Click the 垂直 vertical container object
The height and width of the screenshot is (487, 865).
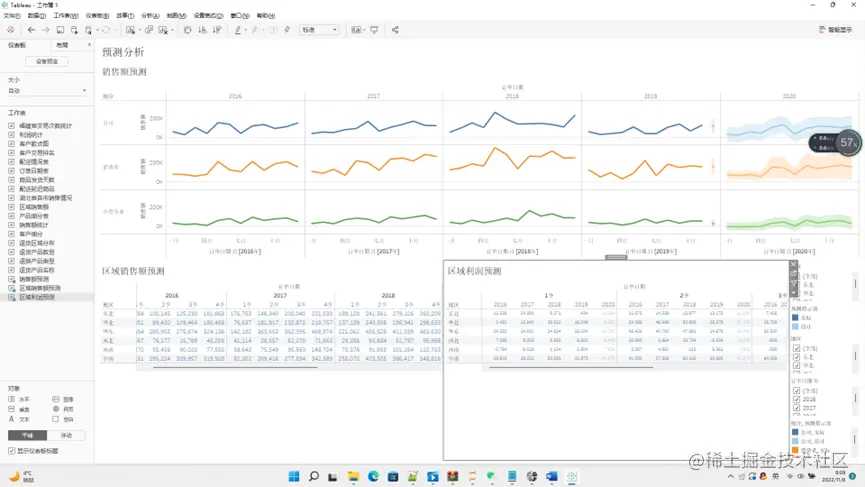[19, 409]
